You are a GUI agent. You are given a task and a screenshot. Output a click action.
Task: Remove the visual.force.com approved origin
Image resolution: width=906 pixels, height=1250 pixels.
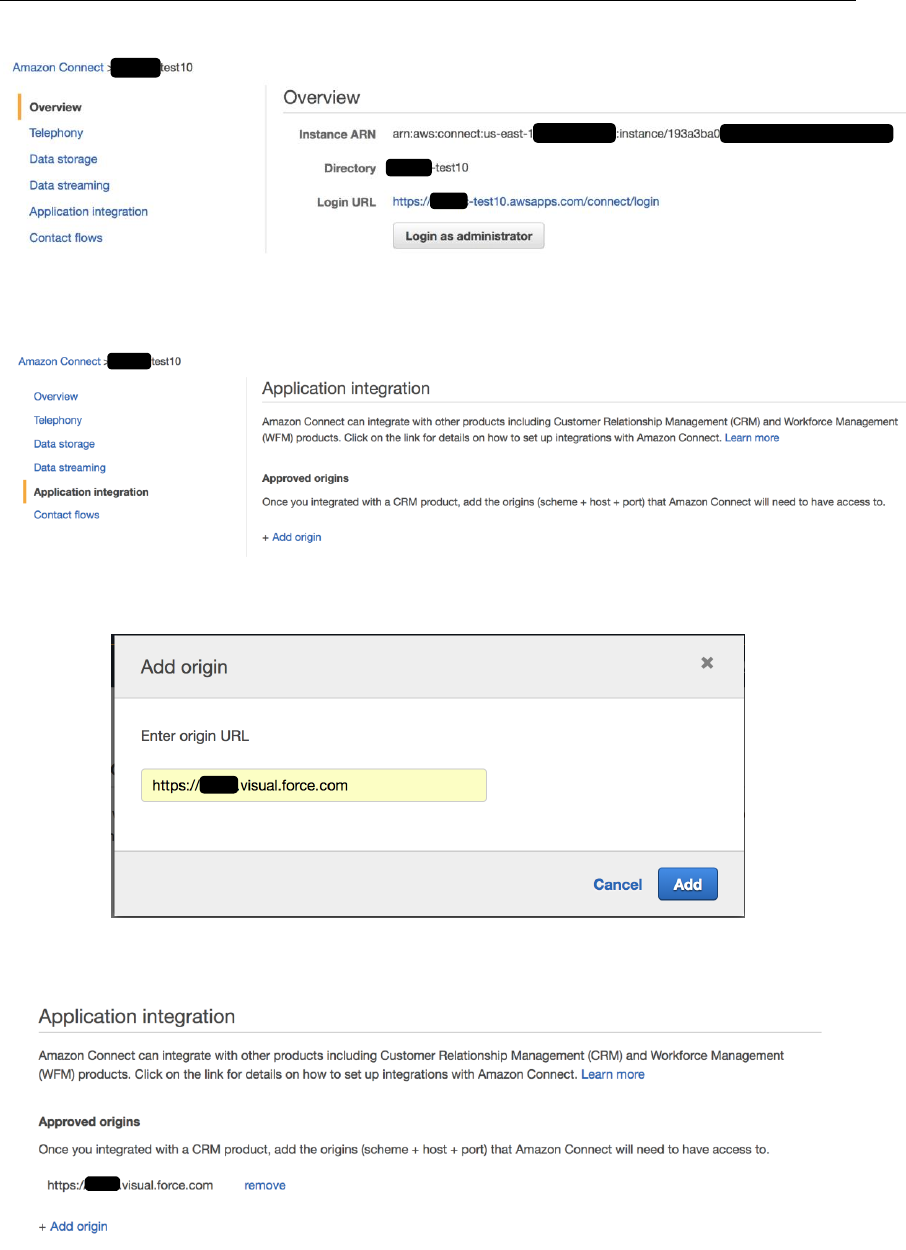(x=265, y=1185)
